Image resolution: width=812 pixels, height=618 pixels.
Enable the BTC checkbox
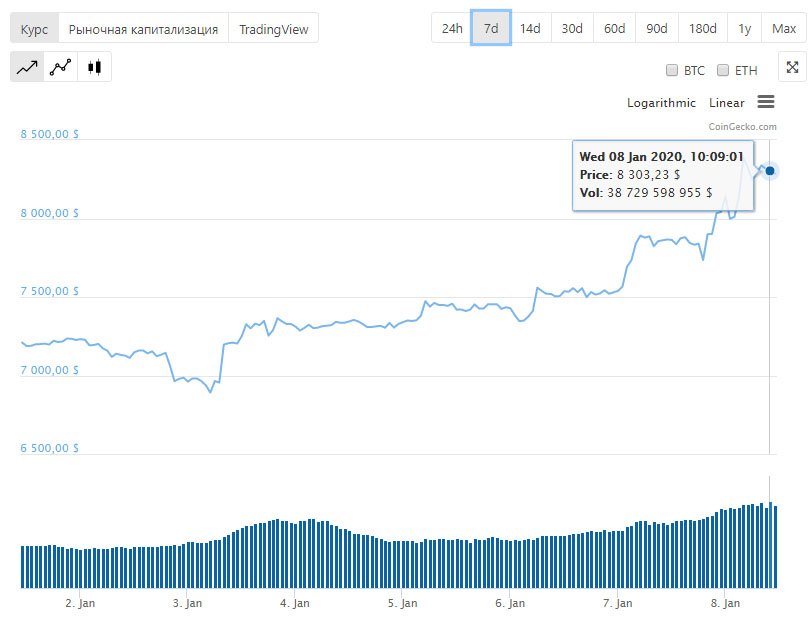pyautogui.click(x=672, y=71)
